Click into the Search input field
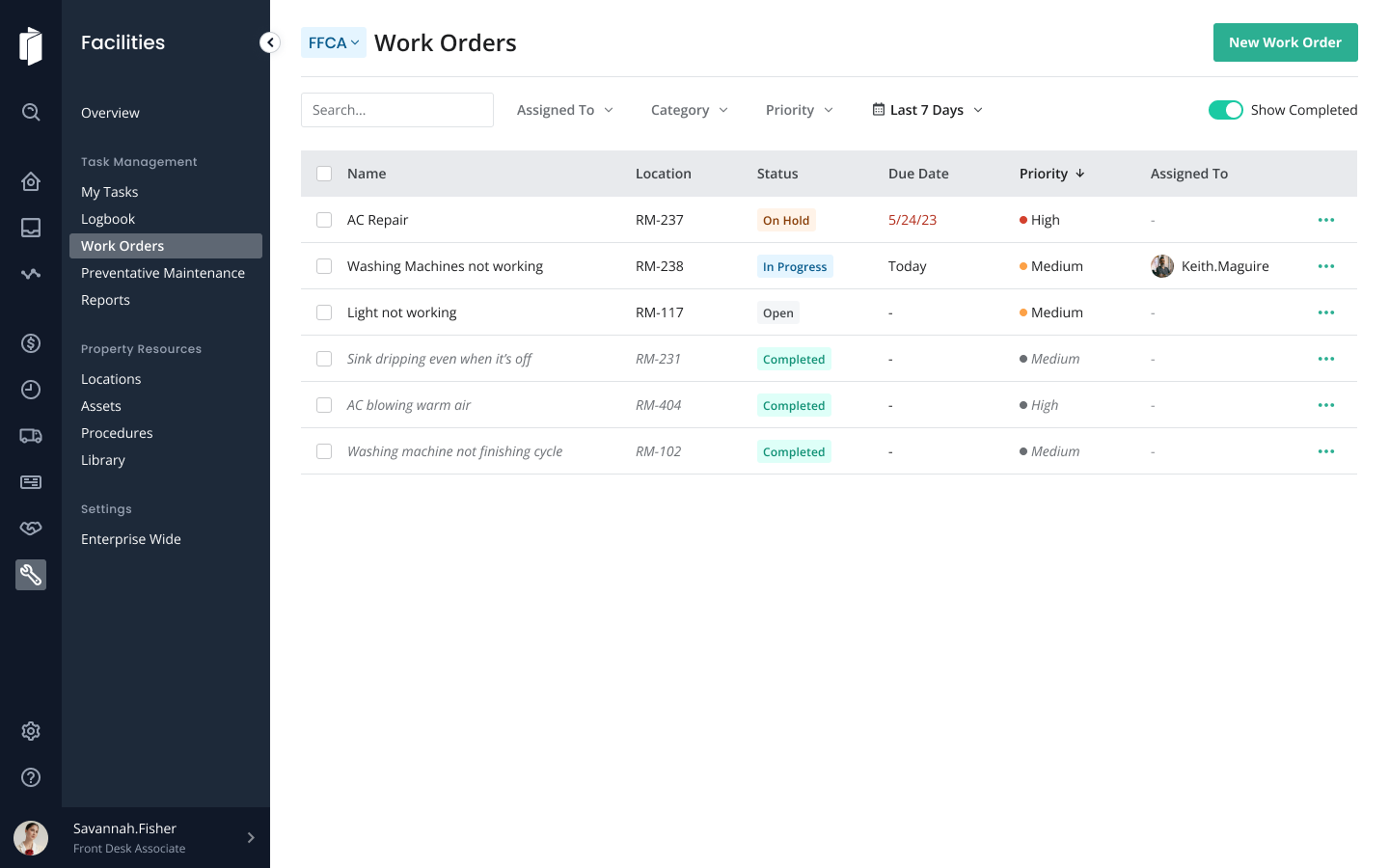Image resolution: width=1389 pixels, height=868 pixels. [397, 110]
